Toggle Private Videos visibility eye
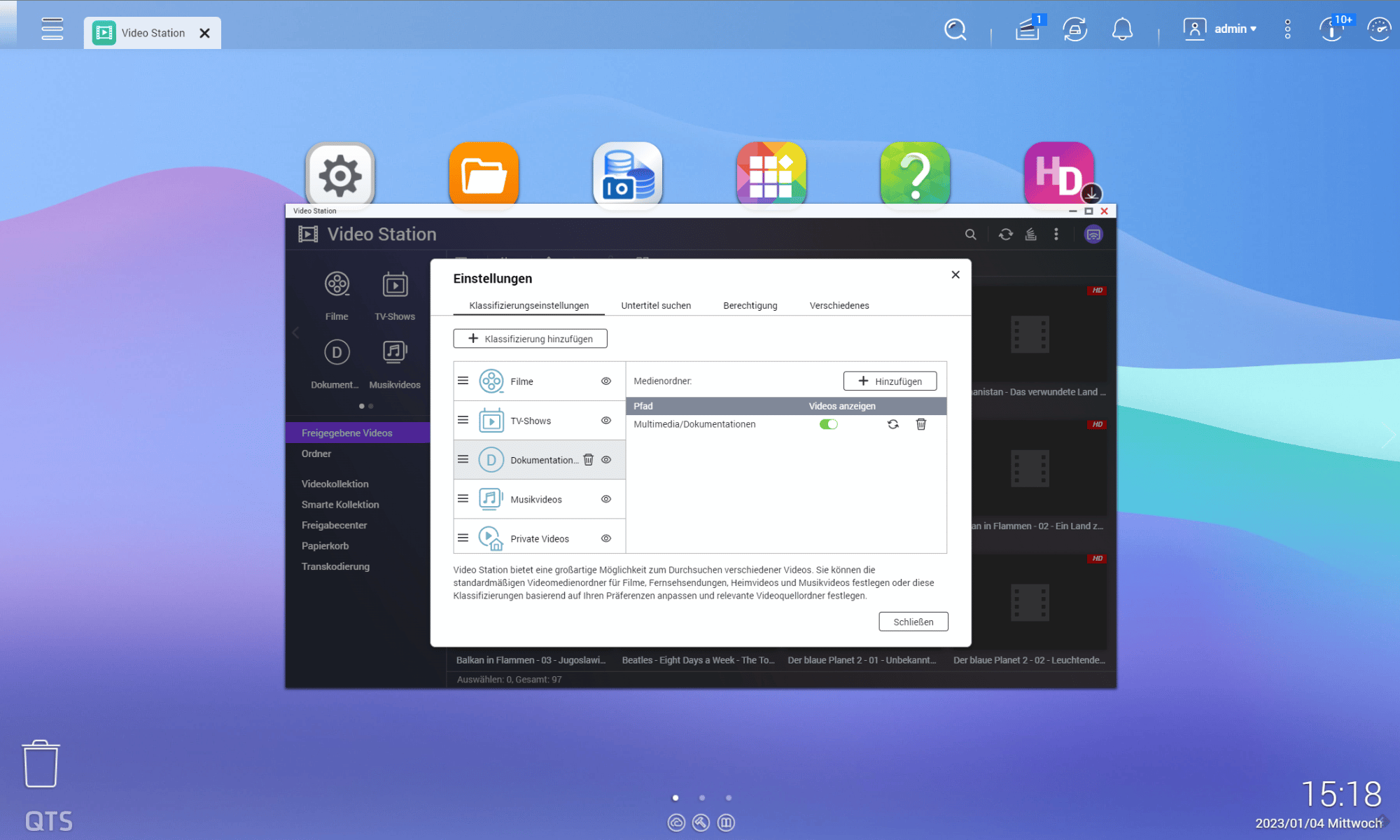 (606, 538)
